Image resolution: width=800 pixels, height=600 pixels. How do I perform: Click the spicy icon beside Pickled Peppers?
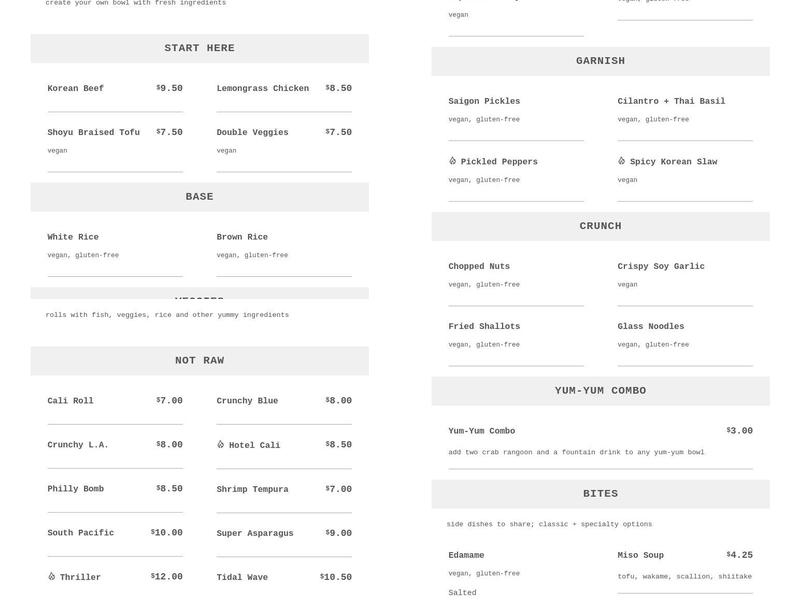(x=452, y=161)
